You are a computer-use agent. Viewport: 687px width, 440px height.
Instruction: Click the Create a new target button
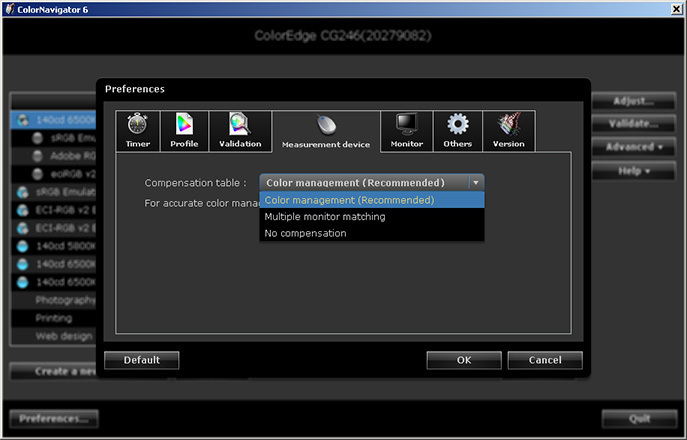pos(53,371)
